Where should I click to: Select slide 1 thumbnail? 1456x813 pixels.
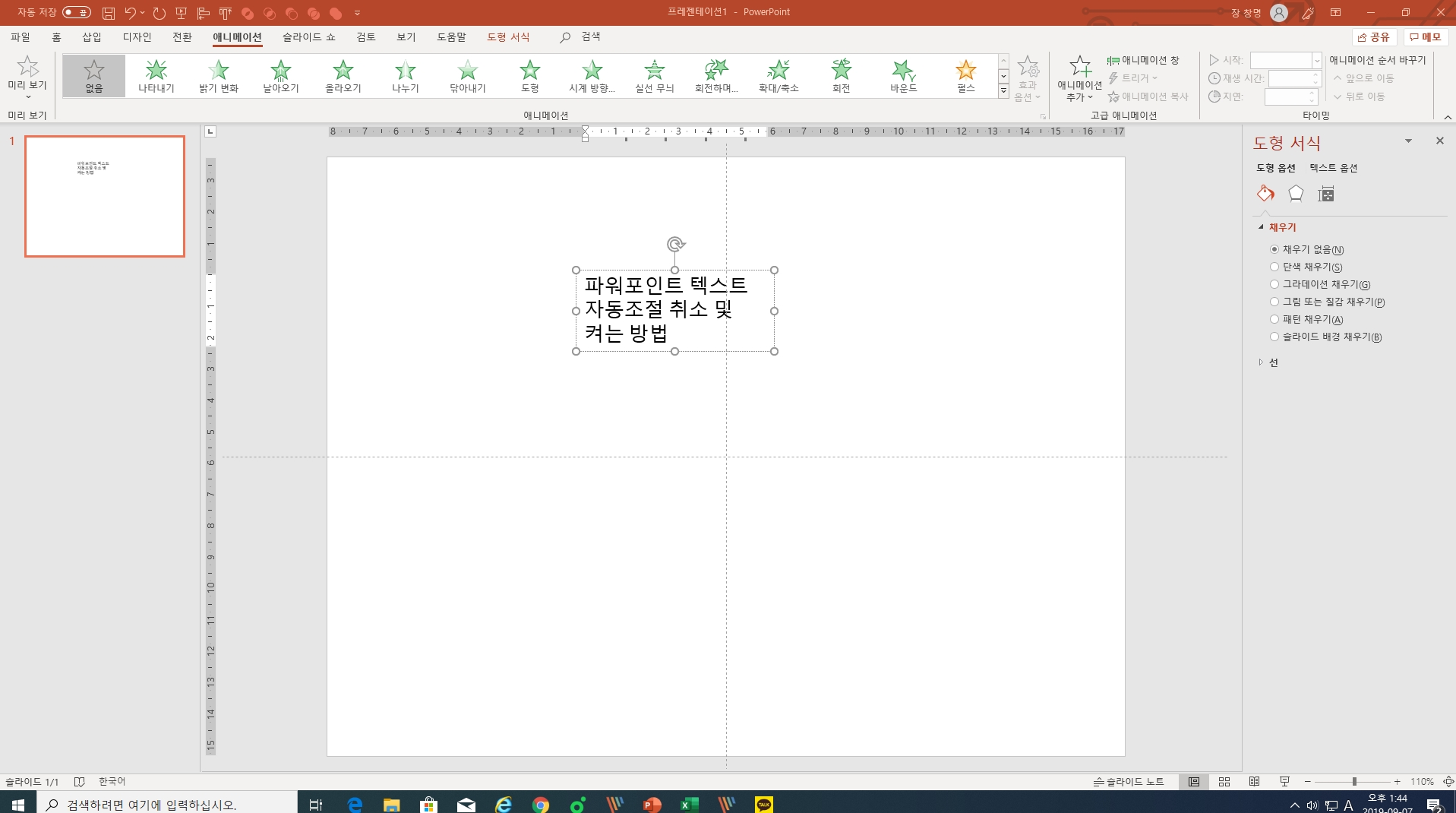[x=105, y=196]
